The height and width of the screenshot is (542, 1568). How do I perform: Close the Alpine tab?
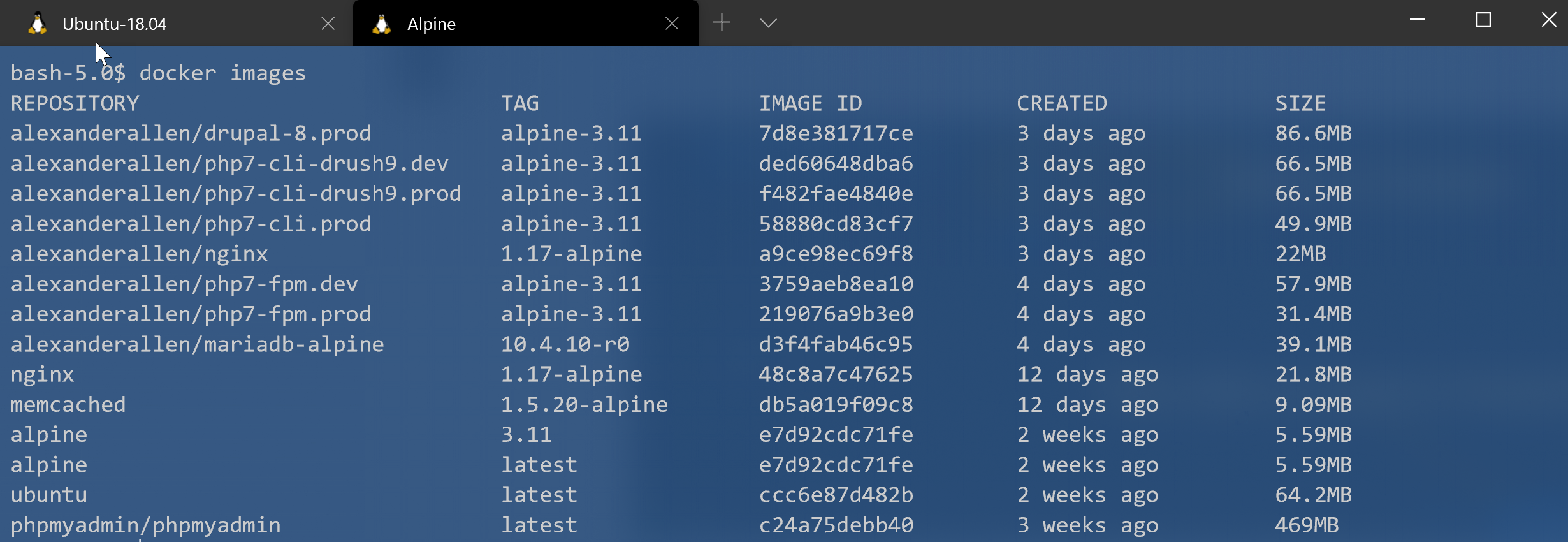(x=672, y=23)
